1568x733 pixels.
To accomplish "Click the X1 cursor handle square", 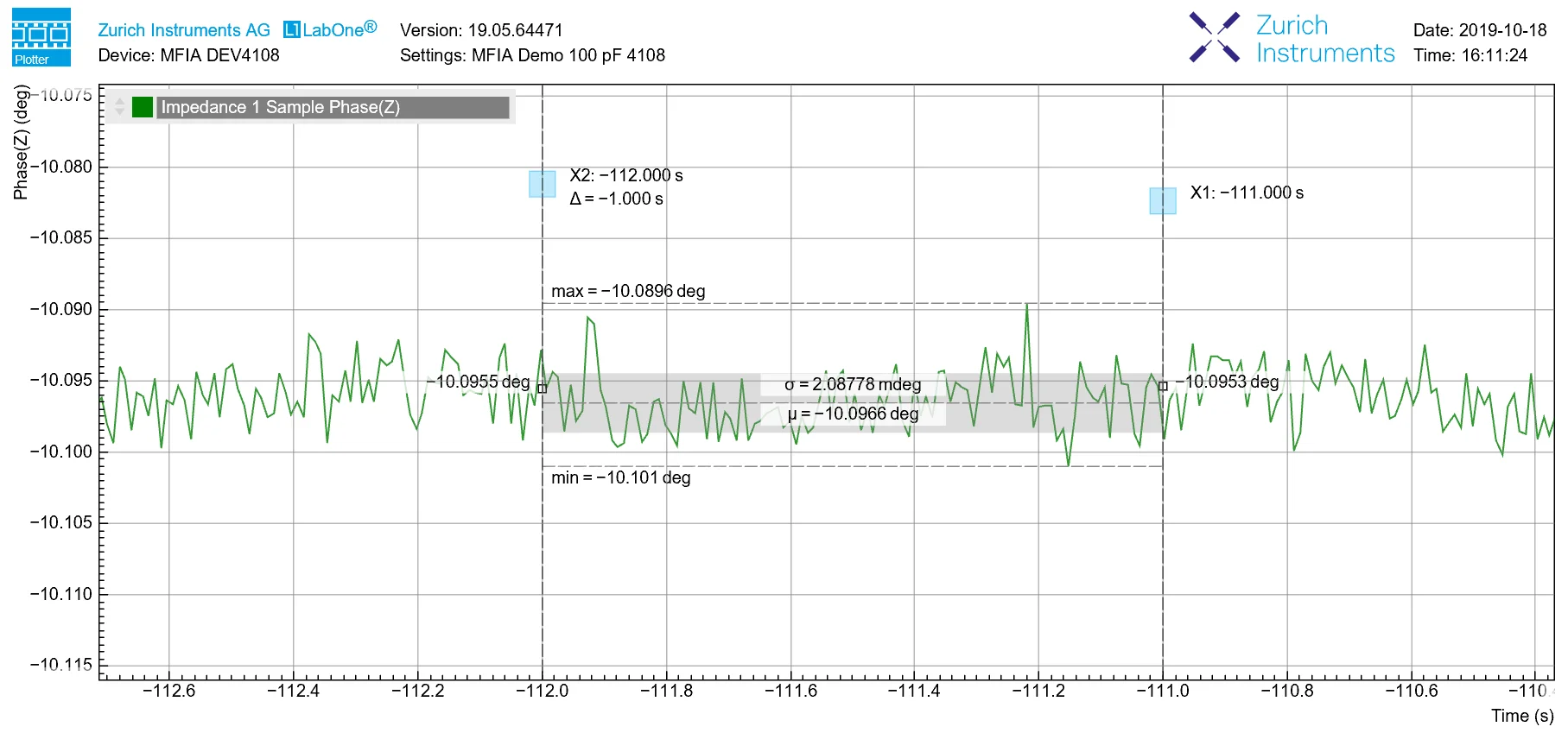I will [x=1163, y=201].
